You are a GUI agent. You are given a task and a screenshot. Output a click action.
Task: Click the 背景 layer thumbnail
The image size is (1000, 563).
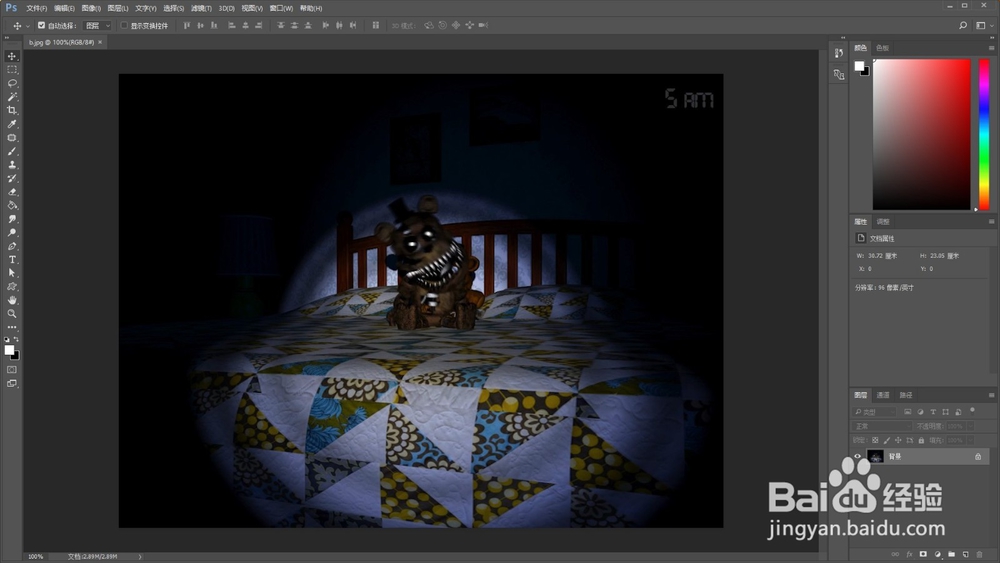(x=875, y=457)
